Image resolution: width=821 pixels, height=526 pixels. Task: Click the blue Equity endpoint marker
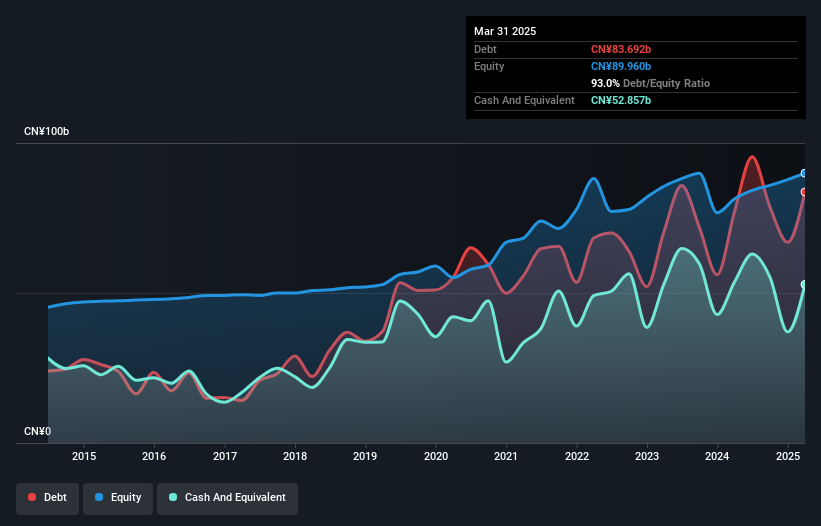click(804, 173)
